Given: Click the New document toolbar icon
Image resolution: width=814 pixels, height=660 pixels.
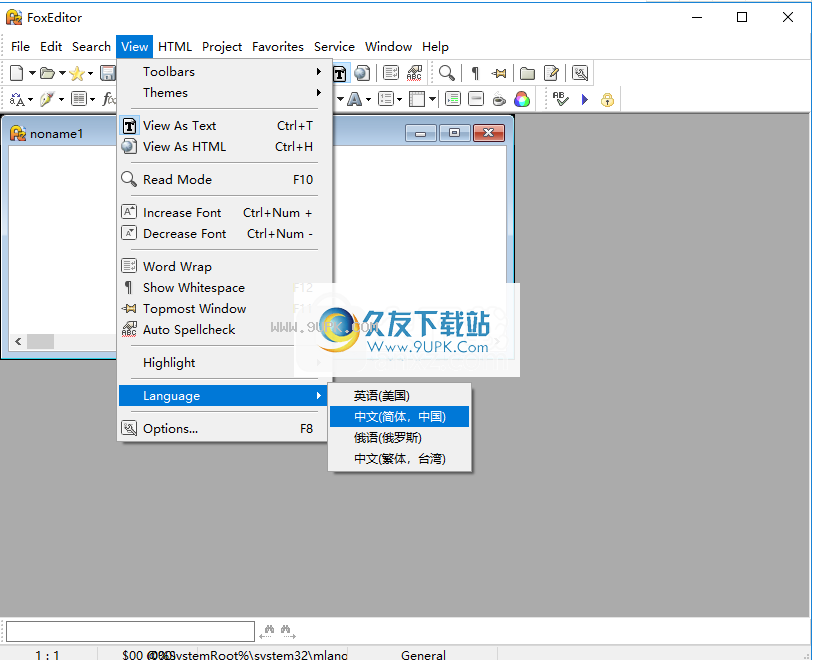Looking at the screenshot, I should 17,73.
